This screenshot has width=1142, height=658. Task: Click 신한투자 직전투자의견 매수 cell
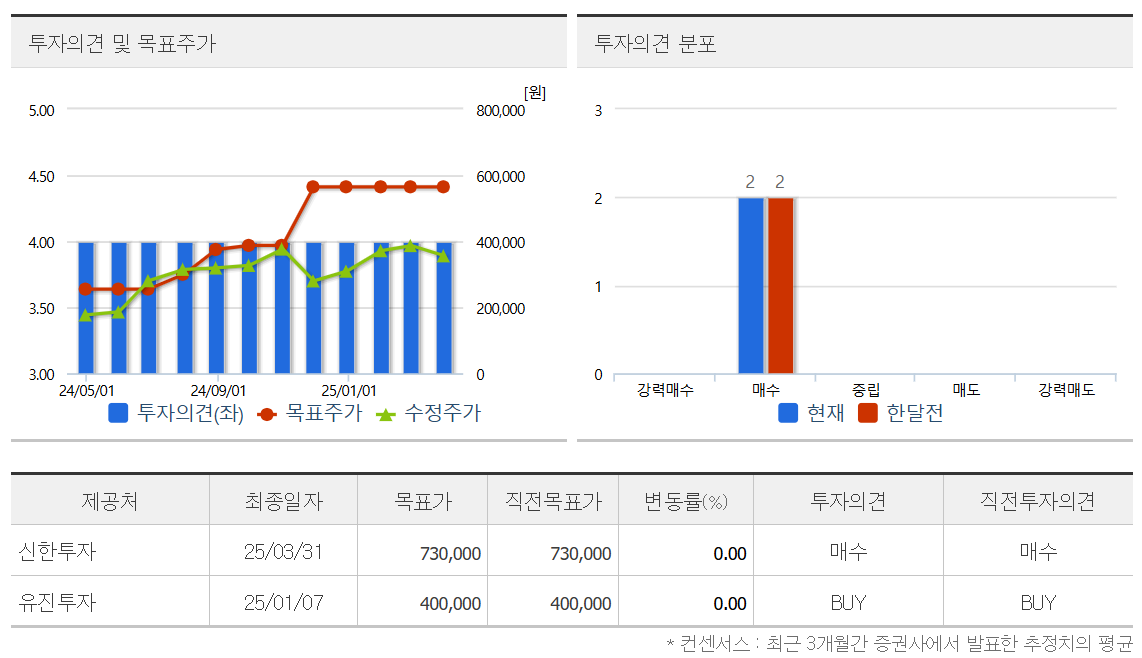(x=1038, y=552)
